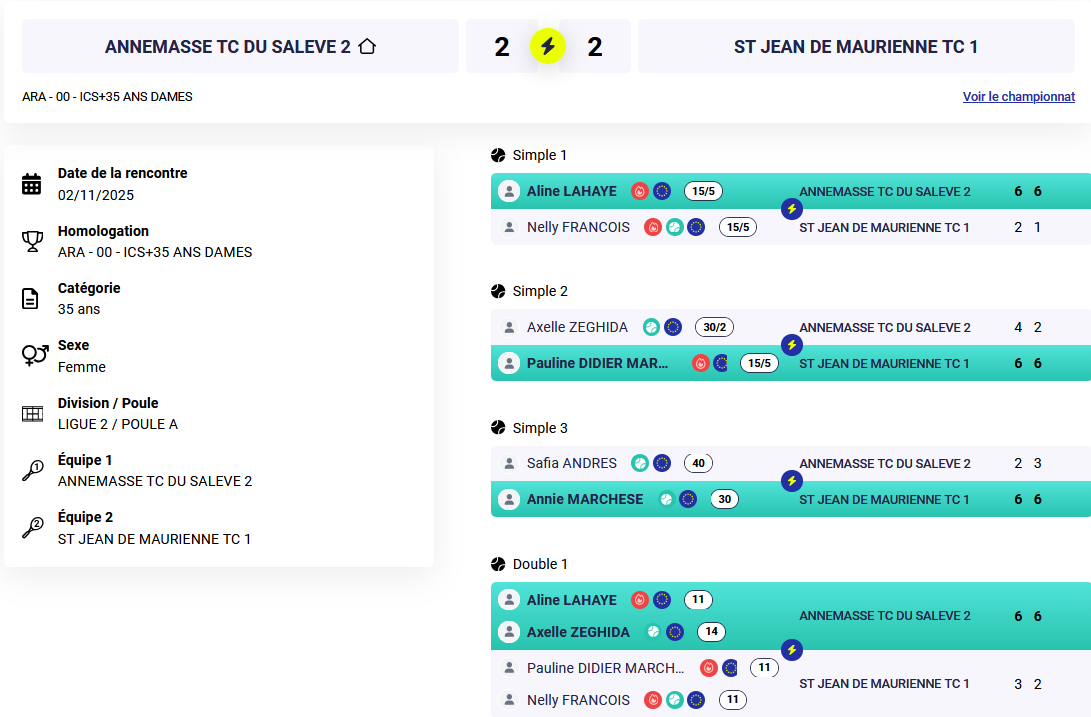
Task: Click the calendar icon beside Date de la rencontre
Action: click(x=32, y=184)
